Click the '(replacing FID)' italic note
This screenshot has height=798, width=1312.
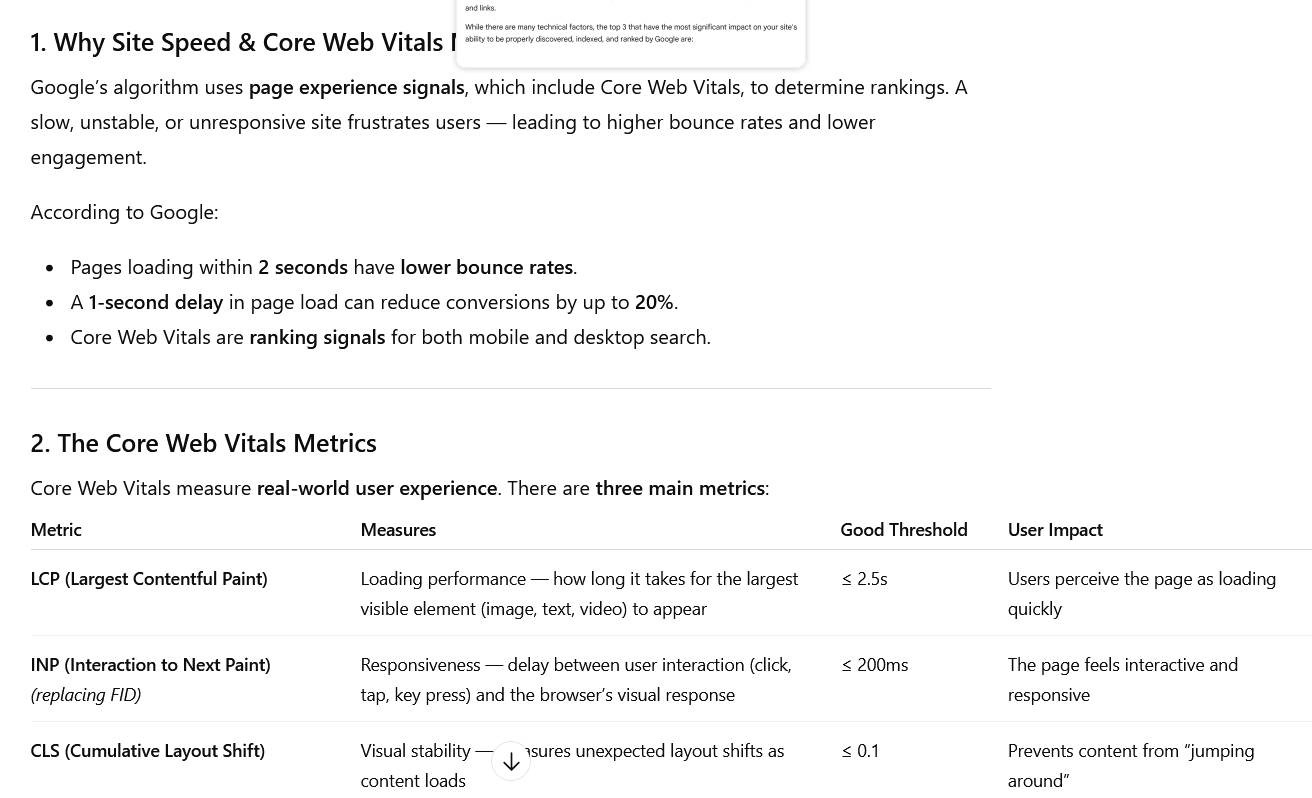coord(86,694)
